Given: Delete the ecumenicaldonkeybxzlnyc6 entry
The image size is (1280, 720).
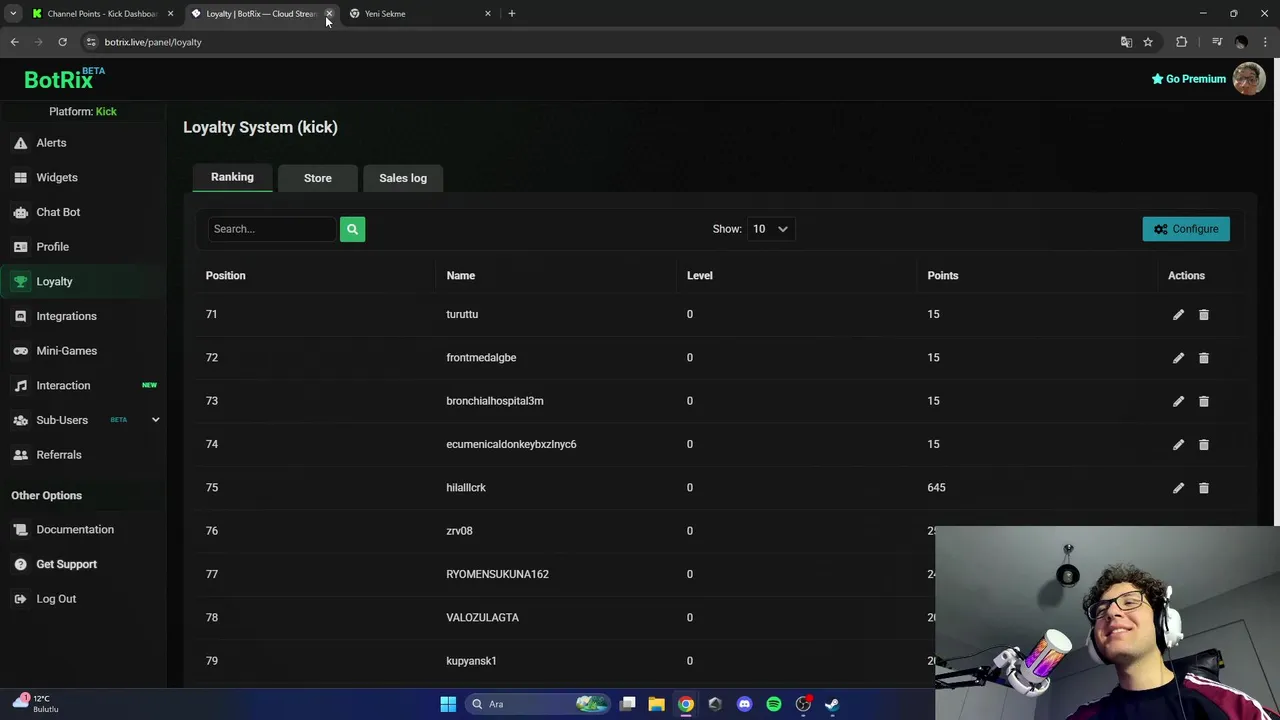Looking at the screenshot, I should [x=1204, y=445].
